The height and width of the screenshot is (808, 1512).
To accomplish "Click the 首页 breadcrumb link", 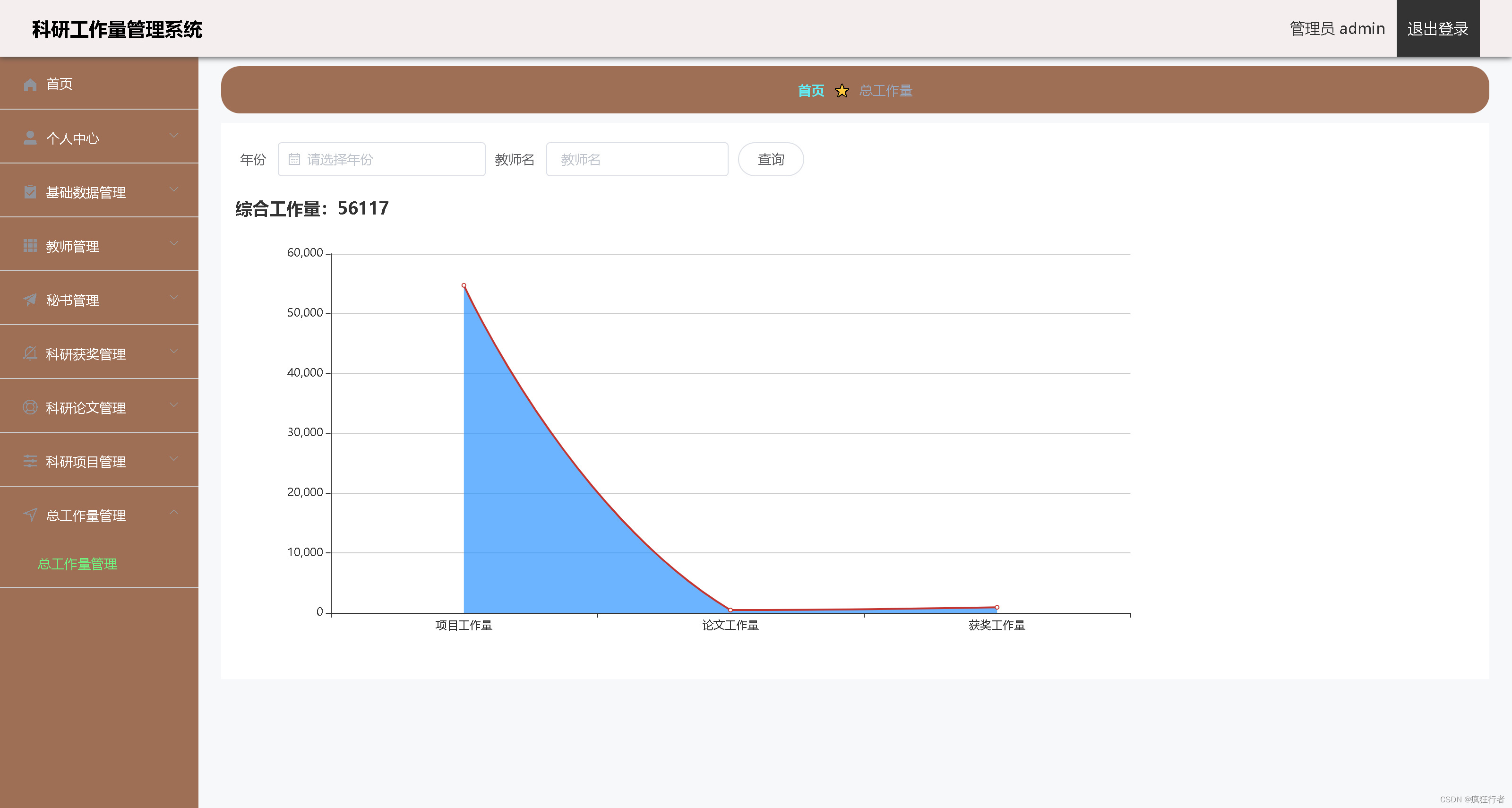I will (811, 90).
